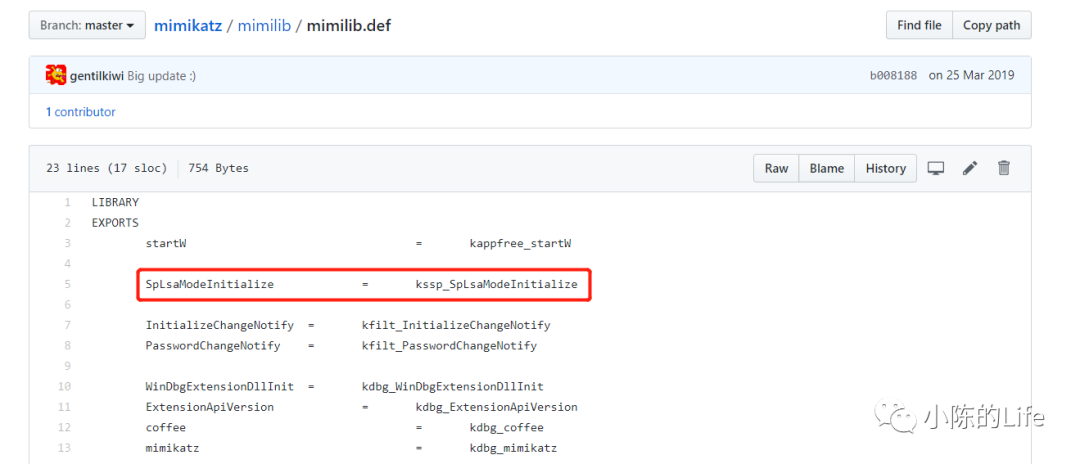Click InitializeChangeNotify export name
The width and height of the screenshot is (1080, 464).
click(x=220, y=325)
